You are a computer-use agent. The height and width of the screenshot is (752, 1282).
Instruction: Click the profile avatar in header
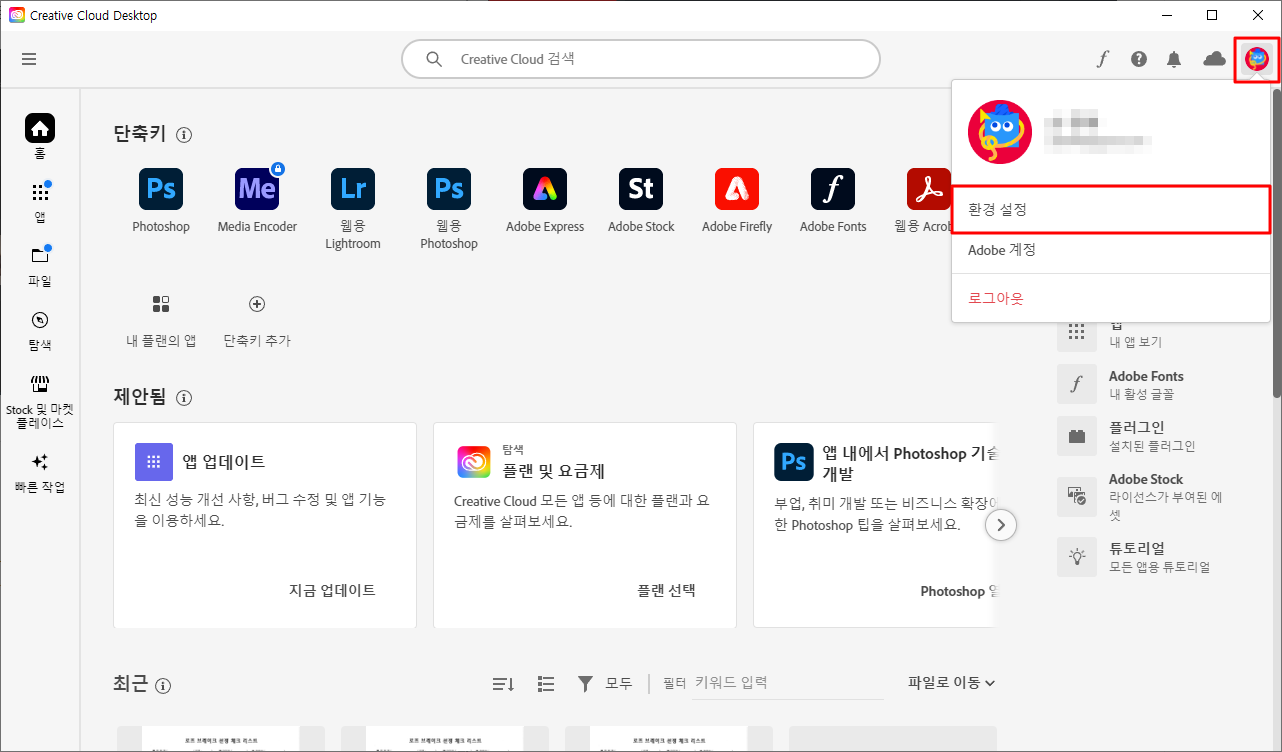pos(1257,59)
